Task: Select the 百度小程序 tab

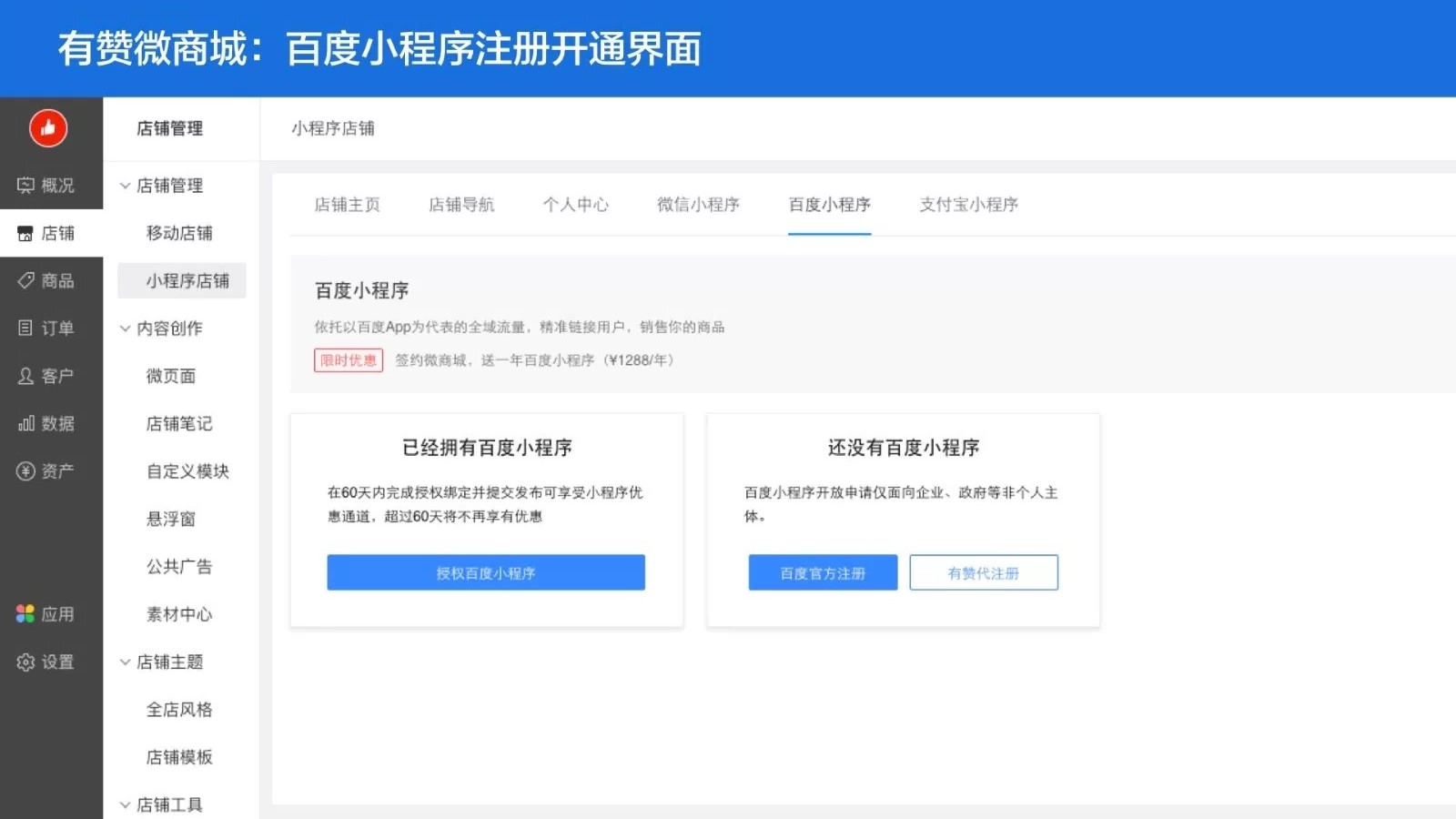Action: tap(829, 205)
